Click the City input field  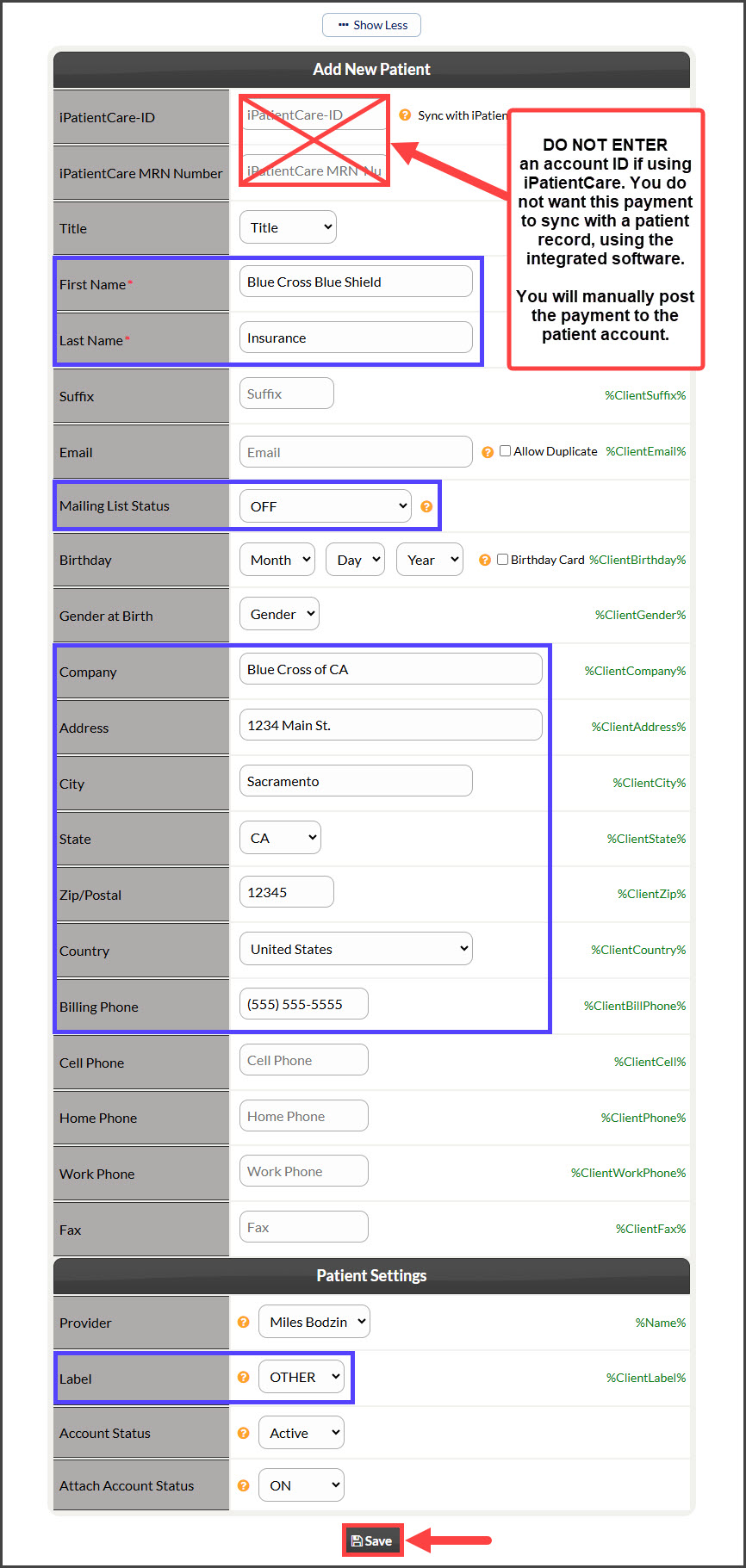coord(356,781)
